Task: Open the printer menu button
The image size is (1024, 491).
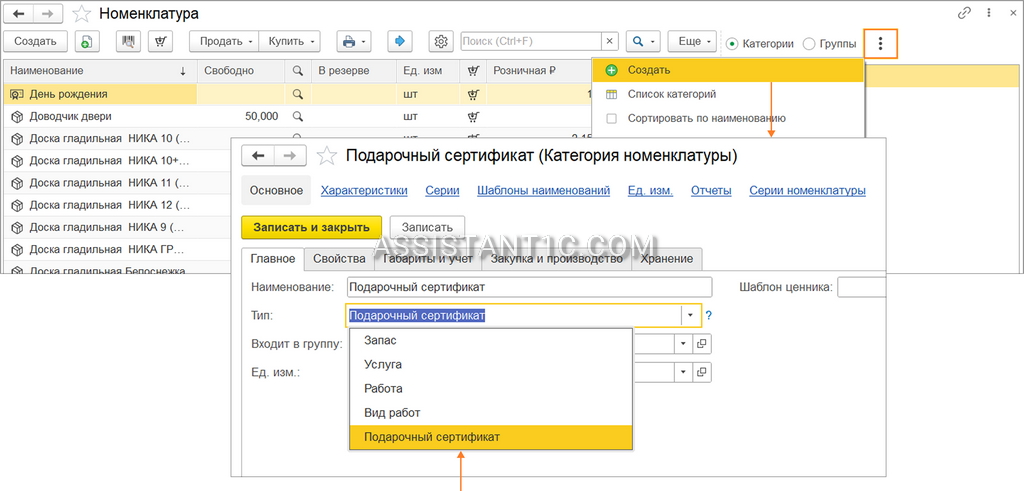Action: (354, 41)
